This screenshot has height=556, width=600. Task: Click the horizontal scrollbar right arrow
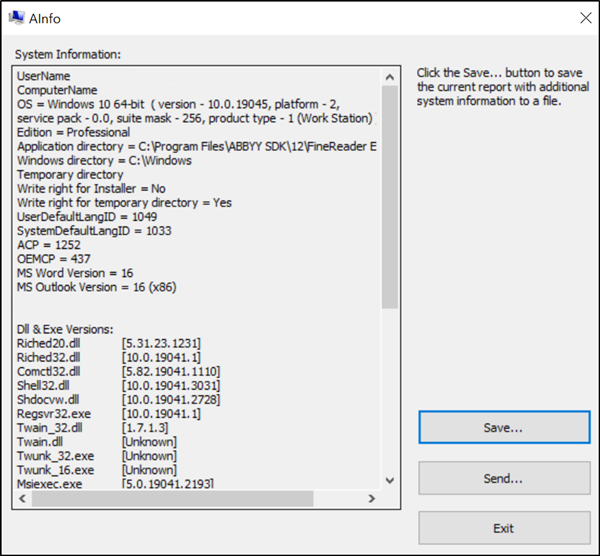pyautogui.click(x=371, y=498)
